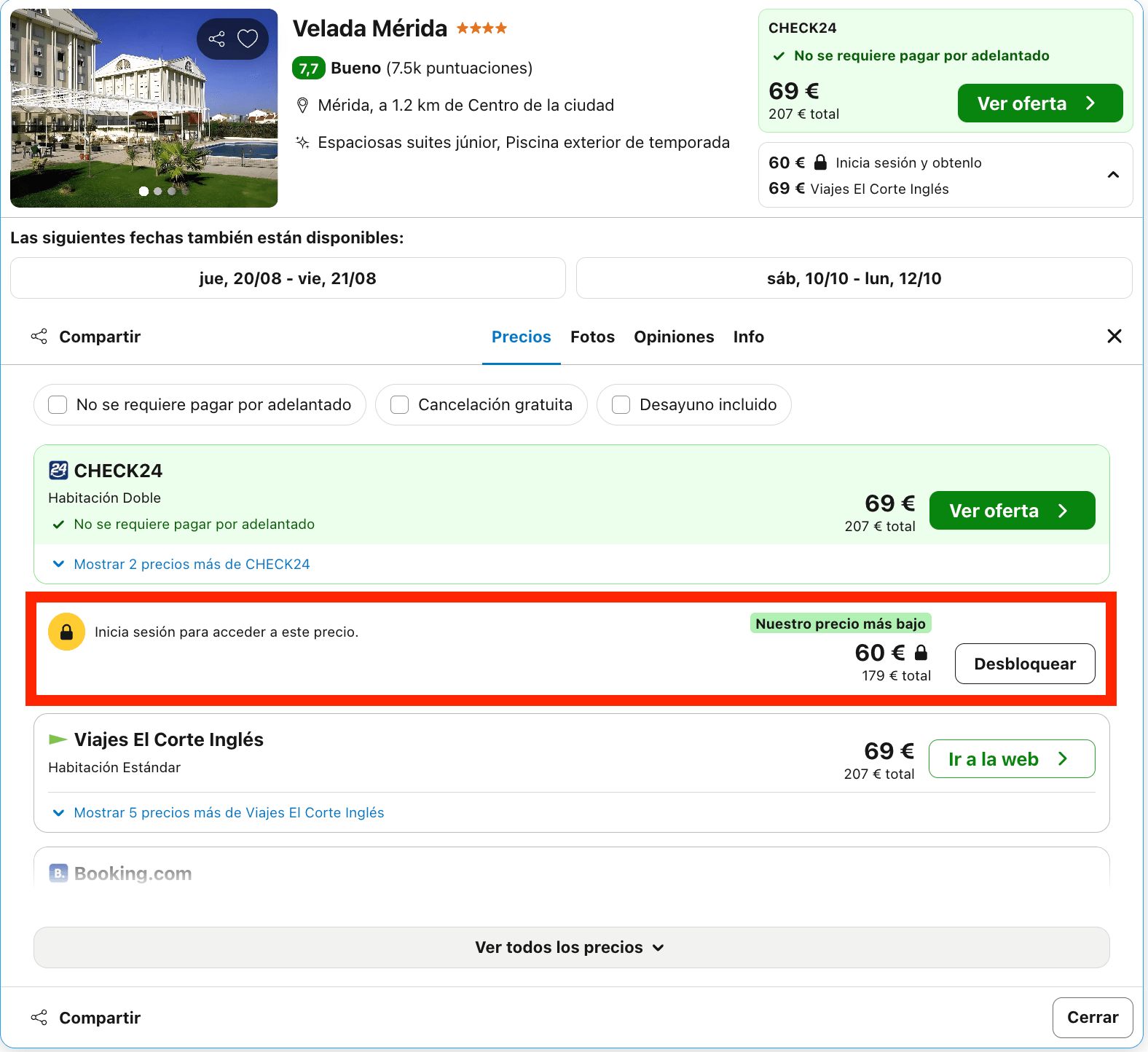Click the yellow lock icon
The image size is (1148, 1052).
pos(66,632)
